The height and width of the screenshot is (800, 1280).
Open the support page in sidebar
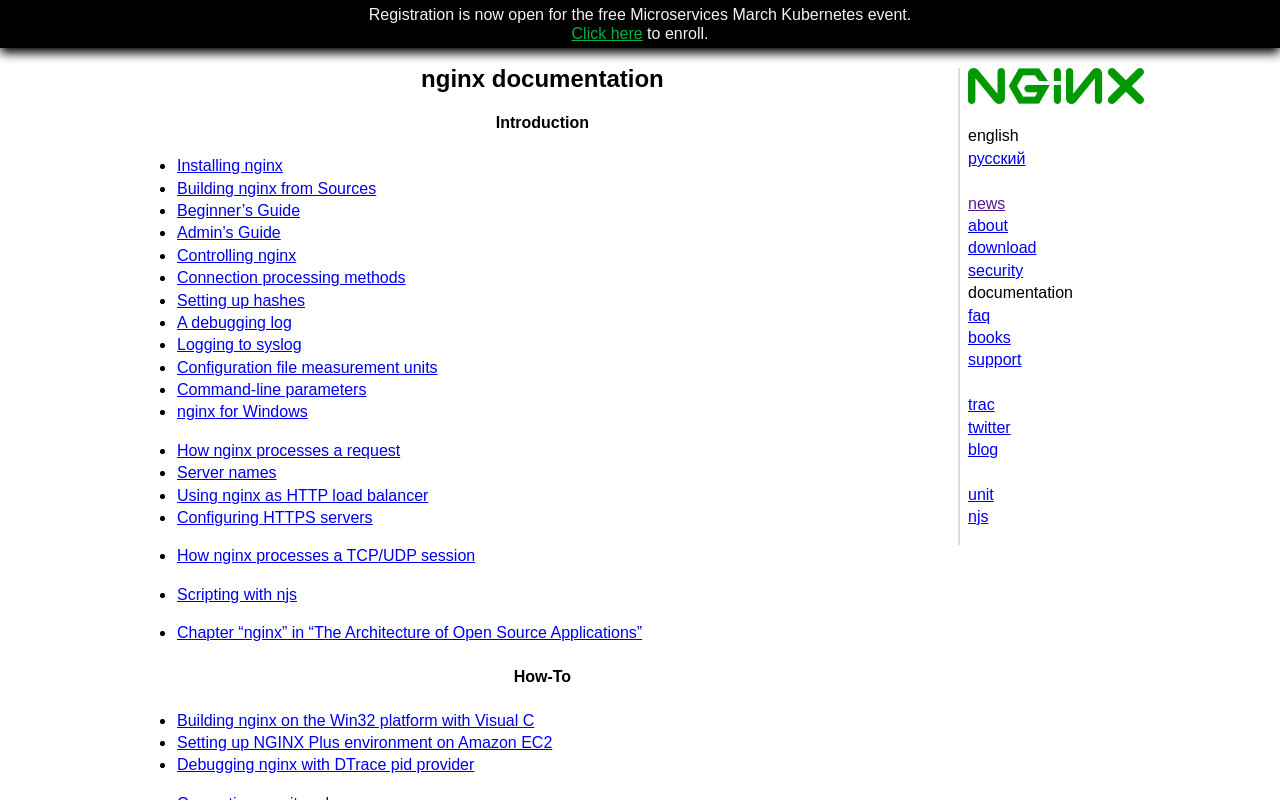pyautogui.click(x=994, y=360)
